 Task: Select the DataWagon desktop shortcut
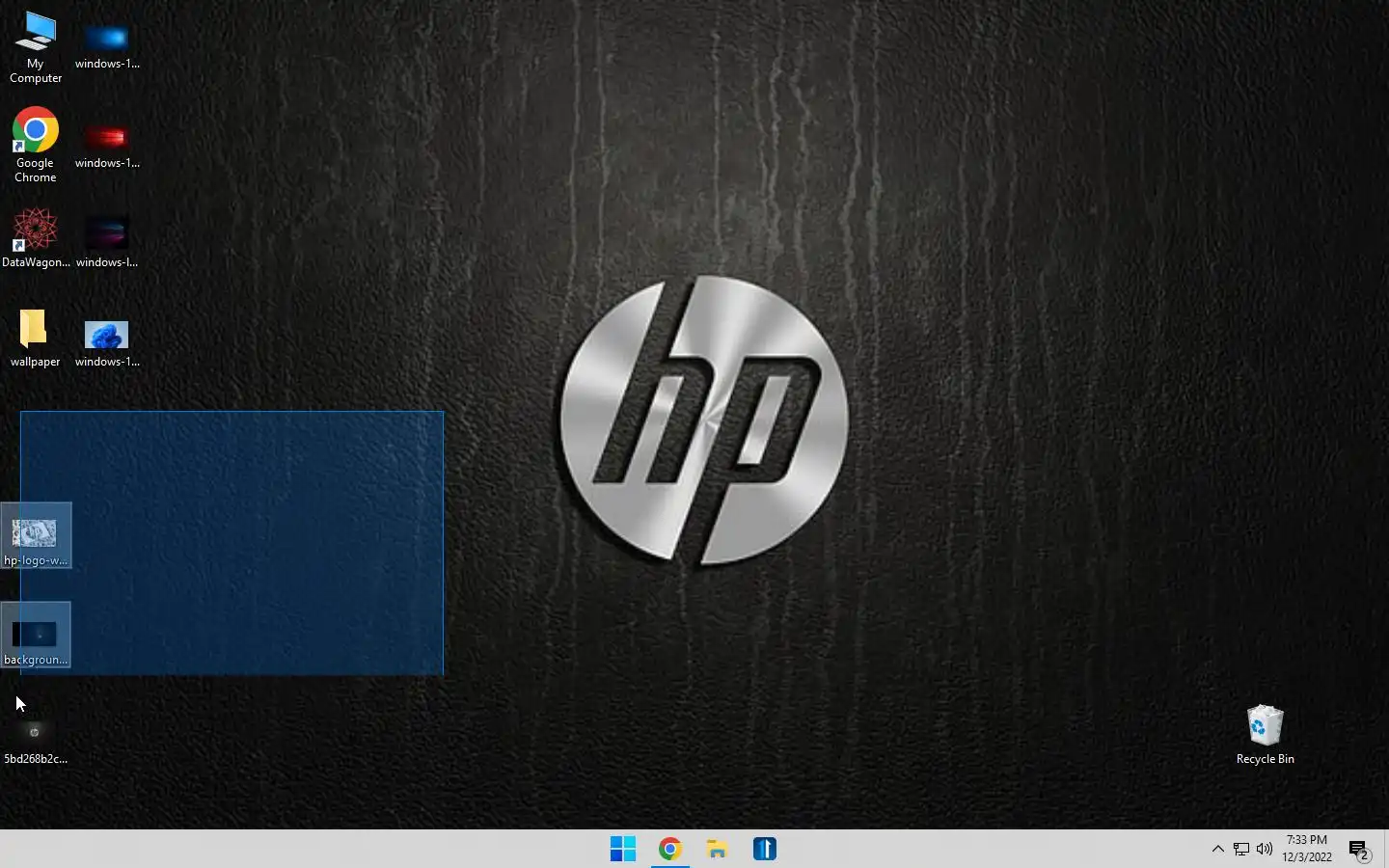(36, 237)
